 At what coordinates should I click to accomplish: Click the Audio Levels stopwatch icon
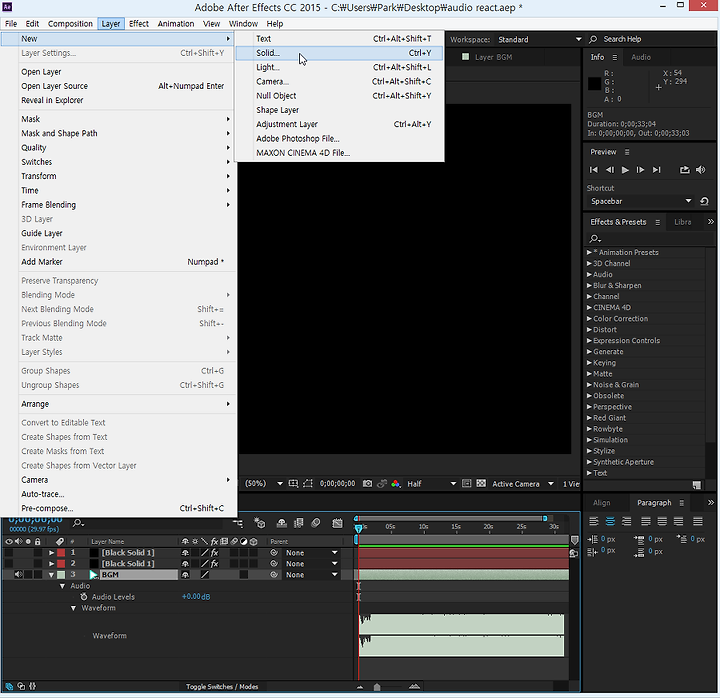84,597
